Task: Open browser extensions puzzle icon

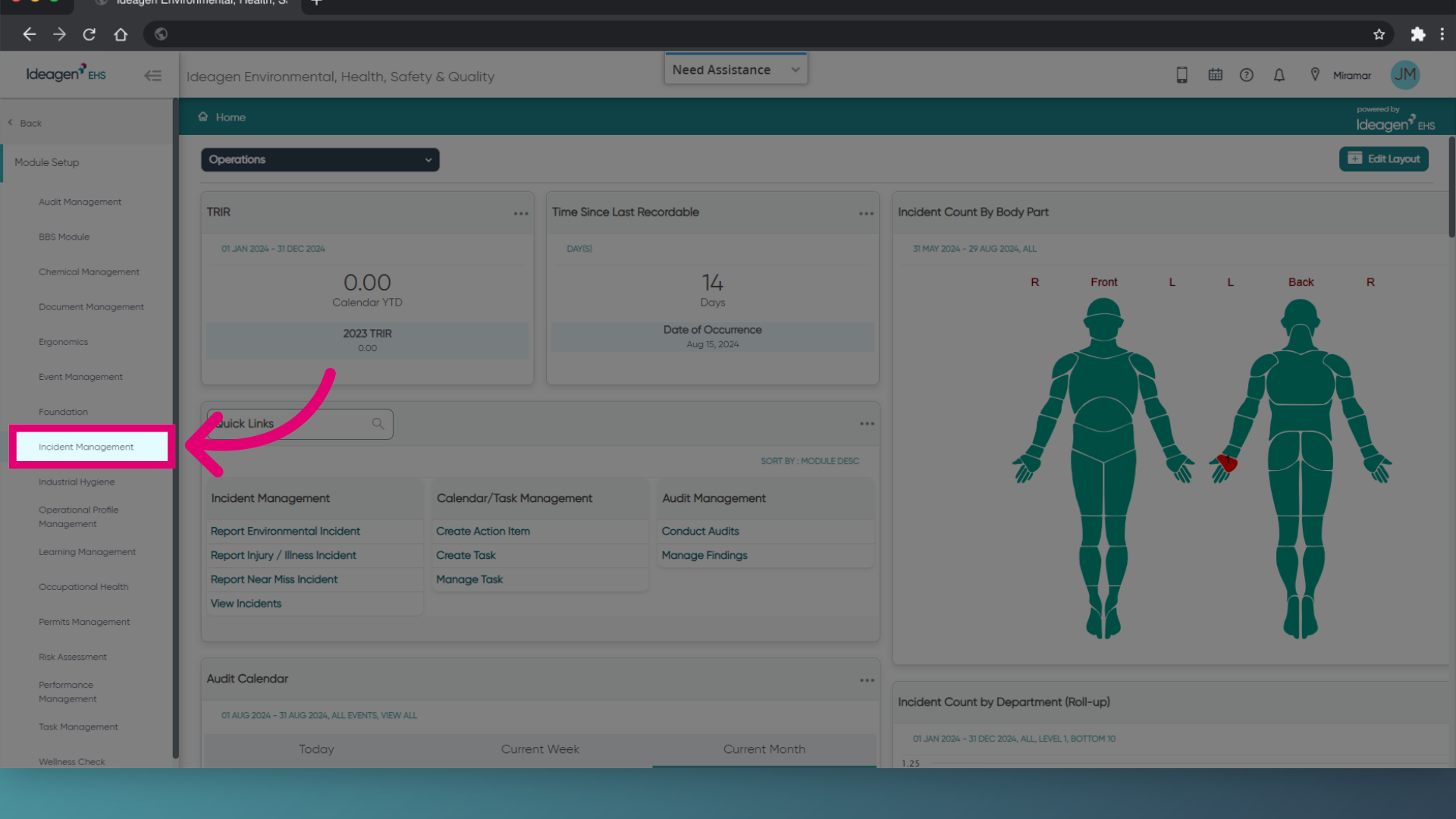Action: (1418, 34)
